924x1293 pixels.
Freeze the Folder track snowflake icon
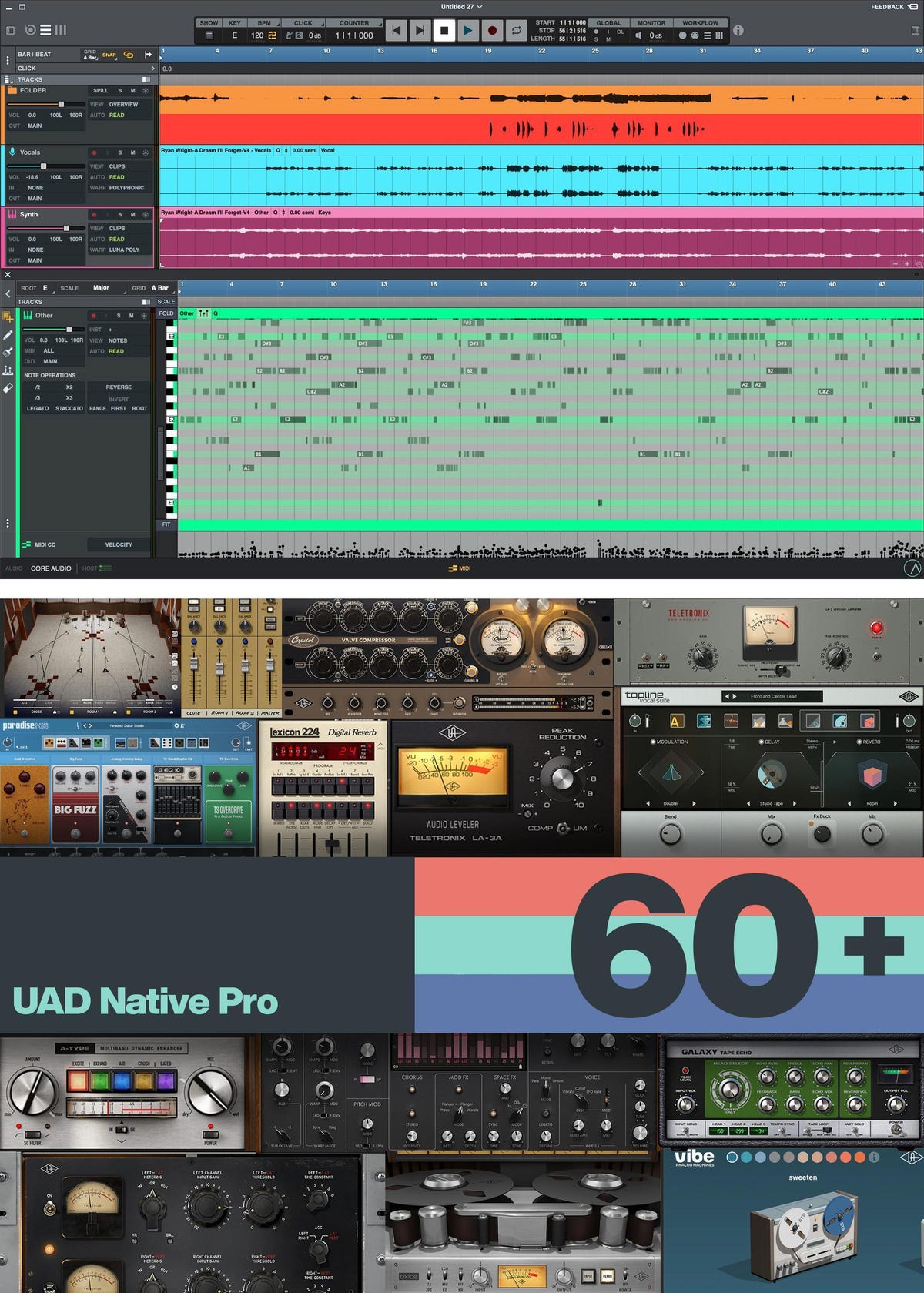click(x=146, y=91)
